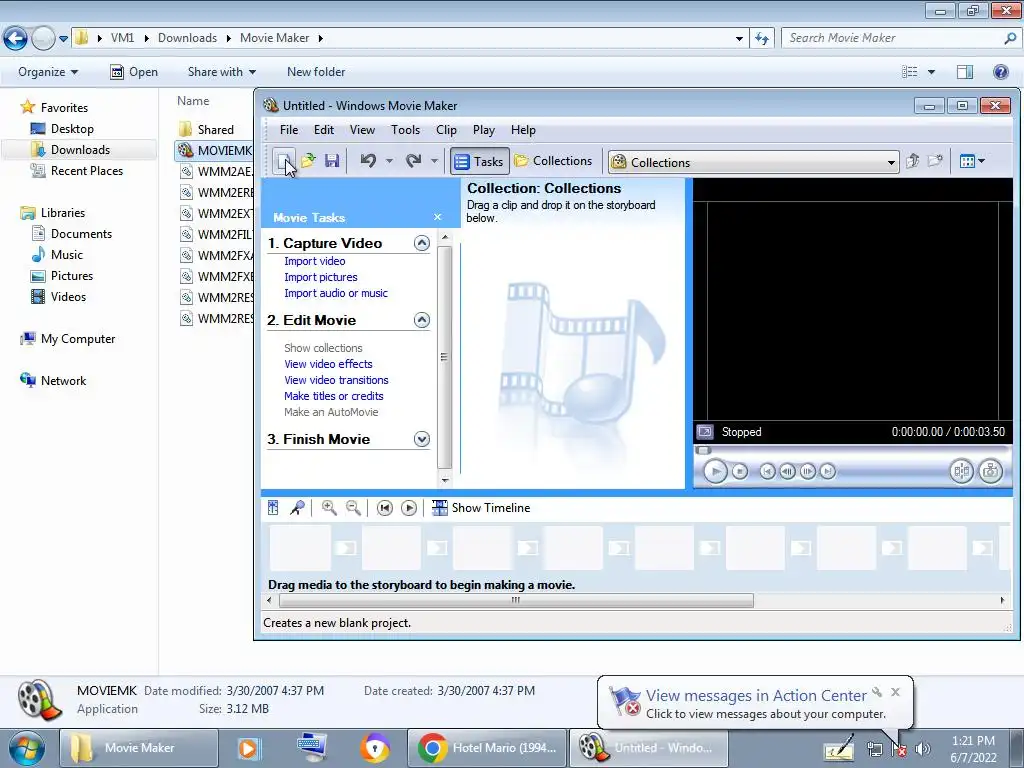Click the Movie Tasks pane scrollbar thumb
Screen dimensions: 1024x768
[444, 357]
